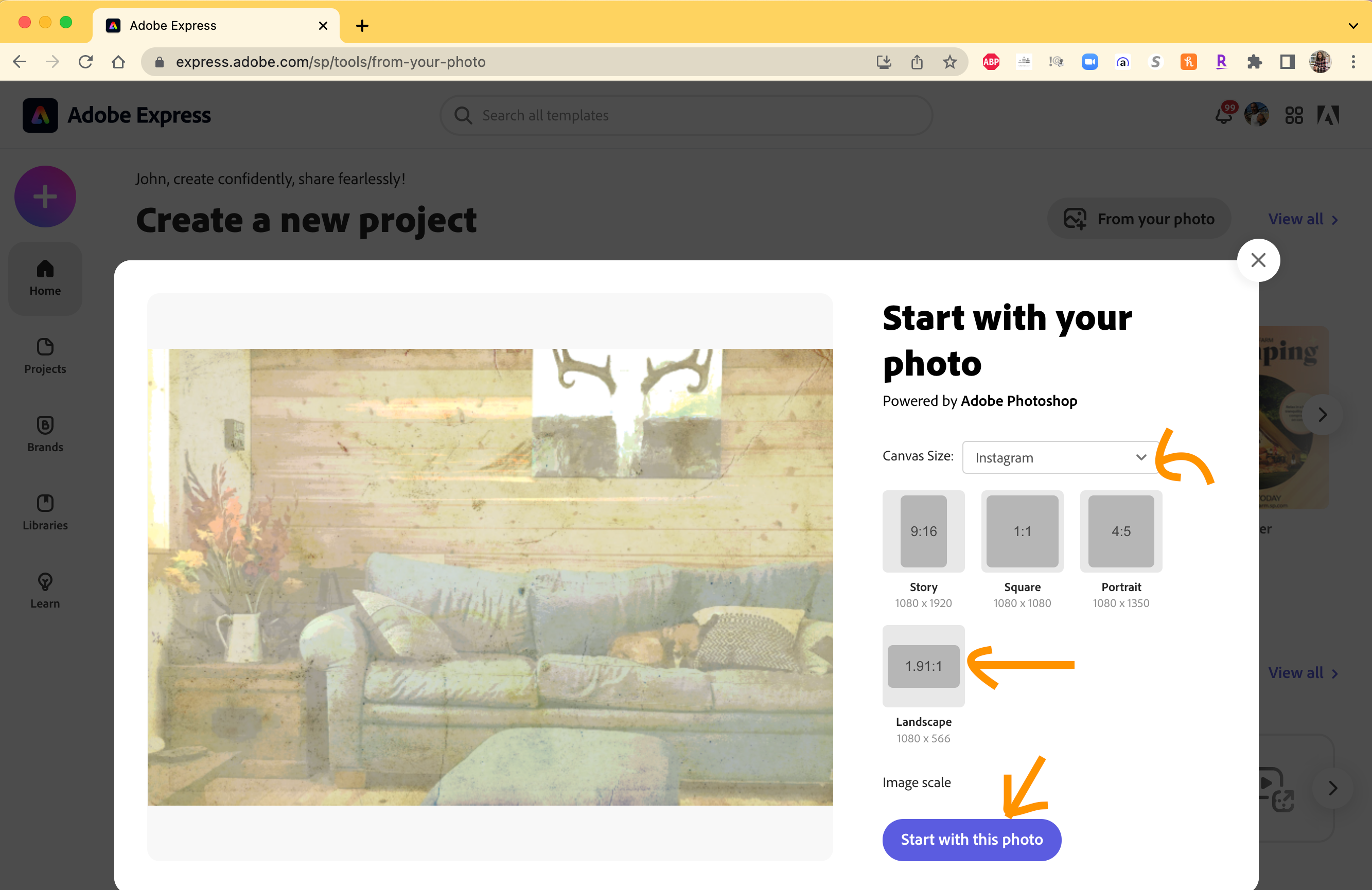Select the 9:16 Story canvas size

pyautogui.click(x=923, y=531)
